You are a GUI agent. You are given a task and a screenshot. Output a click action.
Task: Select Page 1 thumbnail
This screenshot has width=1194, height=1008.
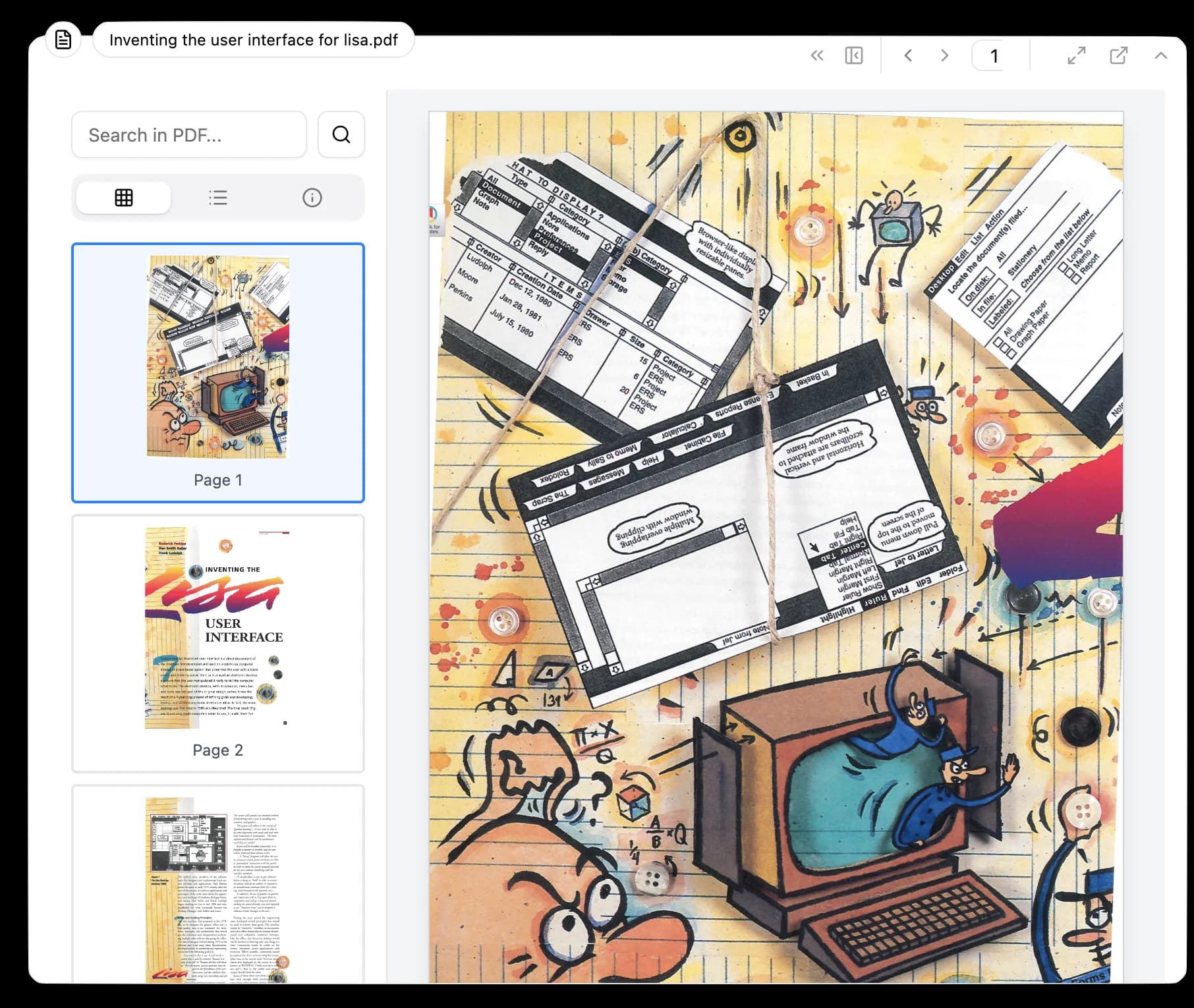[218, 373]
